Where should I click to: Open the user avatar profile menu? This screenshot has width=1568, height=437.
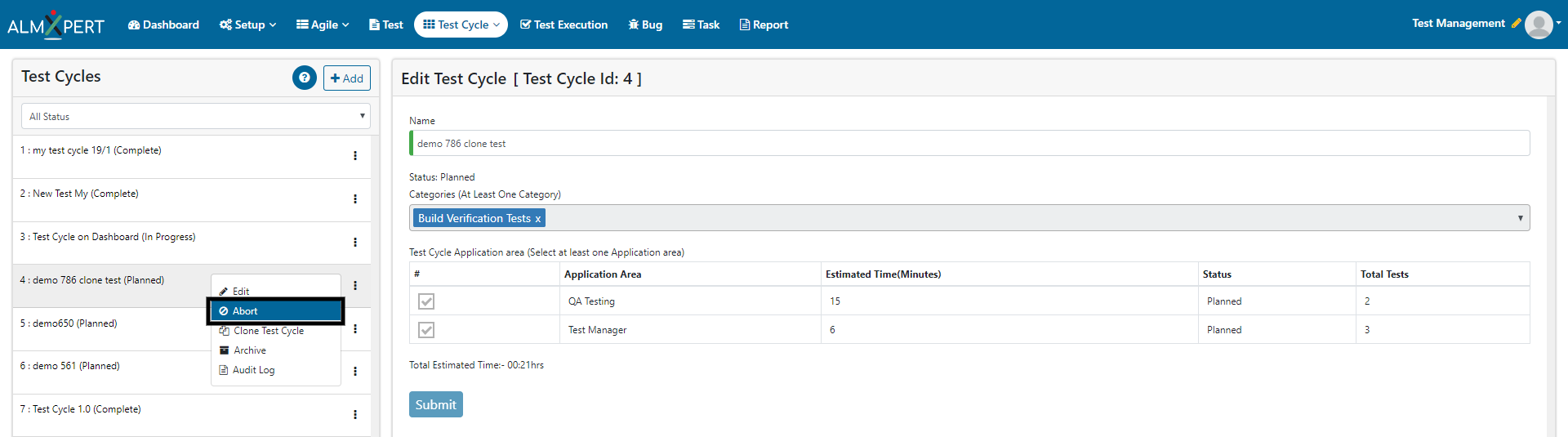click(1539, 25)
